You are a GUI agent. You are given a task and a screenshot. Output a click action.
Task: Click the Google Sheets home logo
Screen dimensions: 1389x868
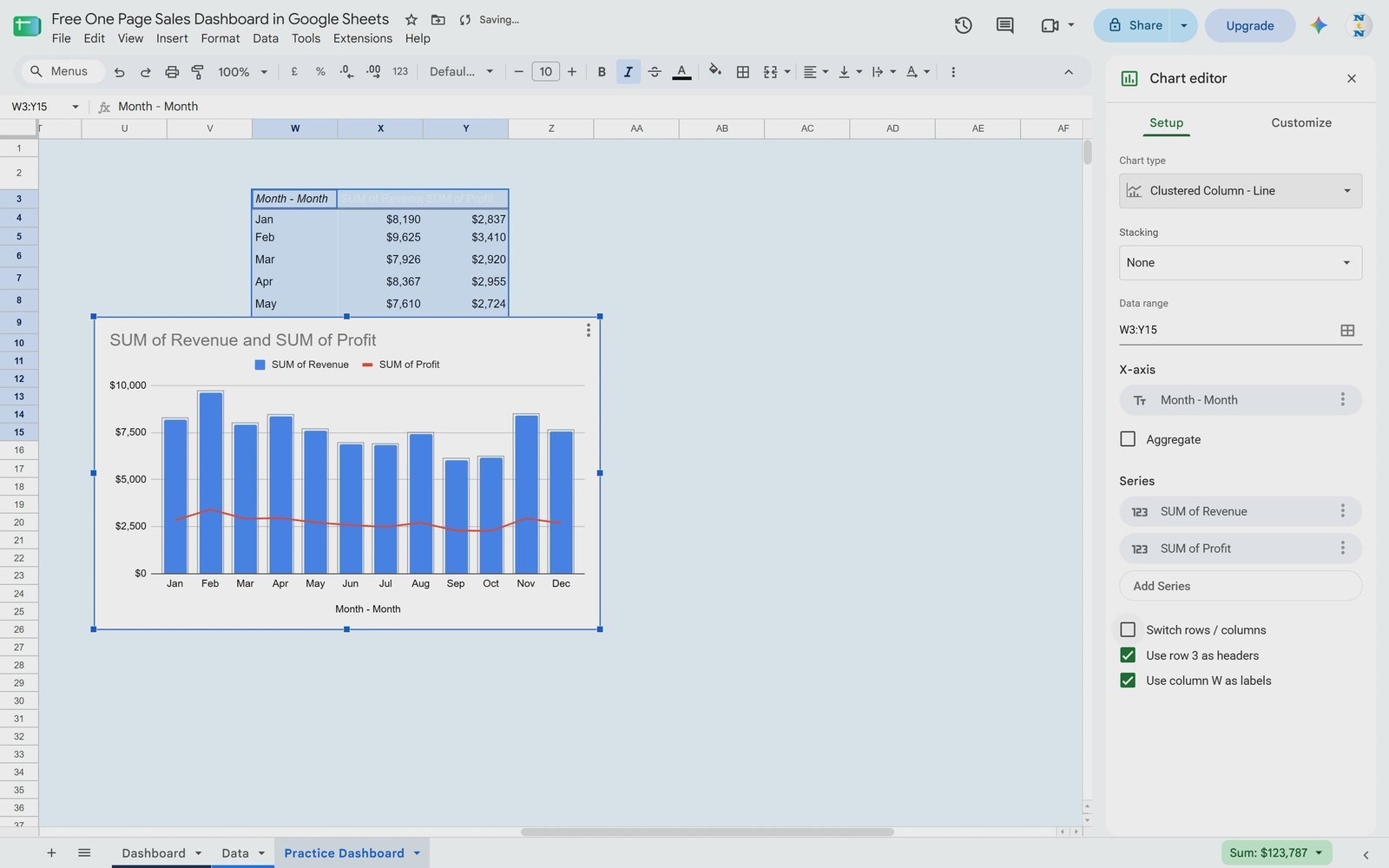pos(26,25)
